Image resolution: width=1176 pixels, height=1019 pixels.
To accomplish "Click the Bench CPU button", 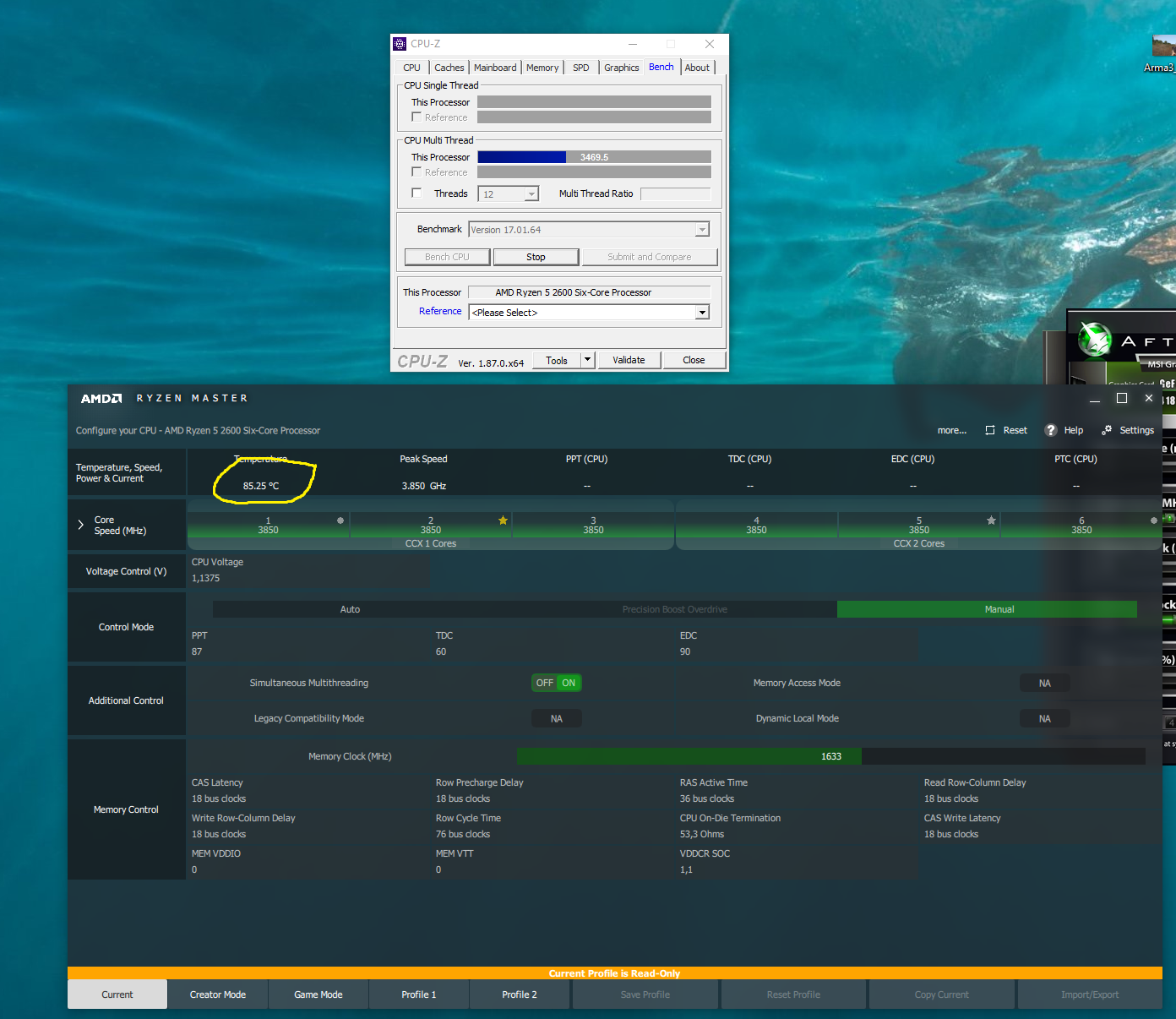I will (x=447, y=257).
